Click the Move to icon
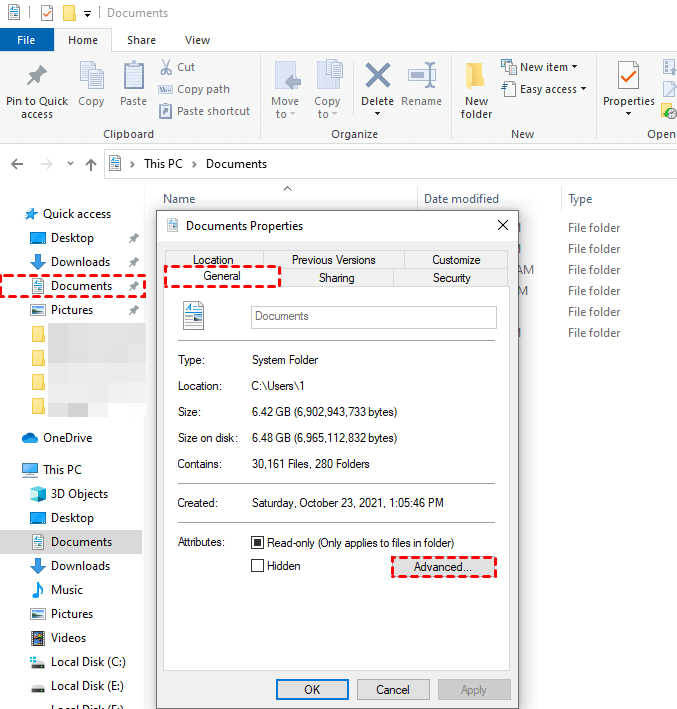677x709 pixels. pyautogui.click(x=287, y=76)
